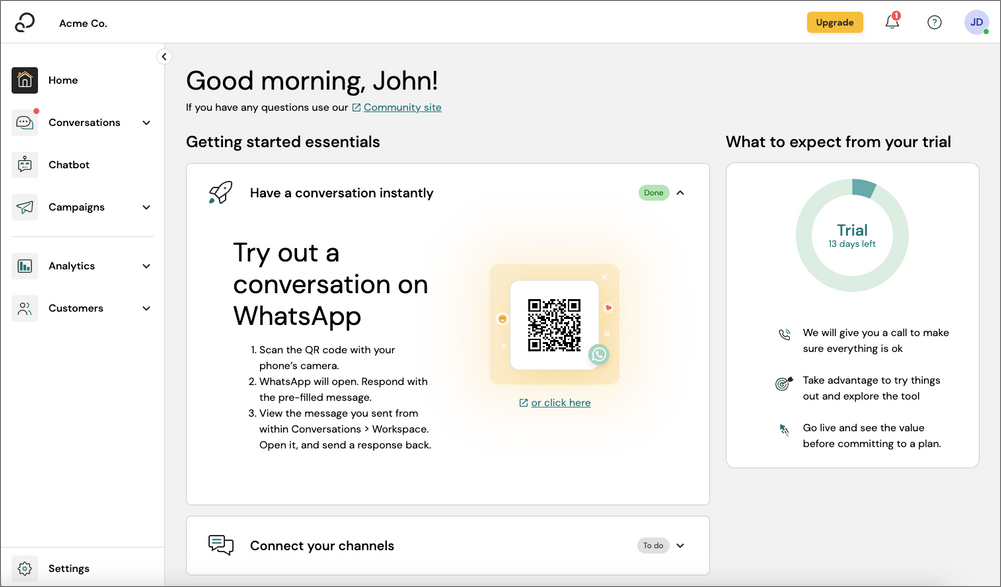This screenshot has width=1001, height=587.
Task: Open the Customers dropdown chevron
Action: tap(146, 308)
